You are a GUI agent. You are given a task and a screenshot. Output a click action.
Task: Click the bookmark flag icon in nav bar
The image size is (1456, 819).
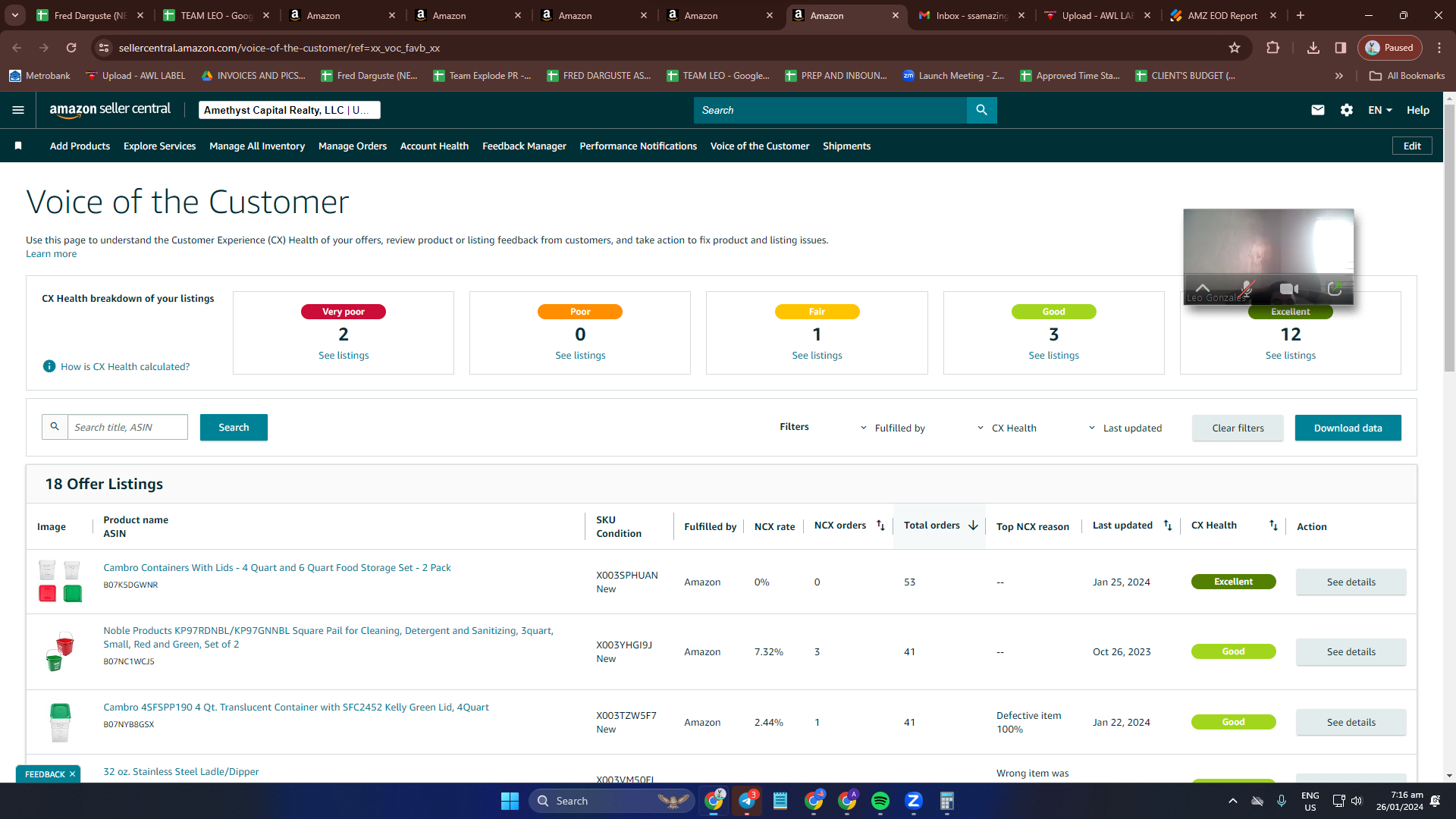coord(18,146)
